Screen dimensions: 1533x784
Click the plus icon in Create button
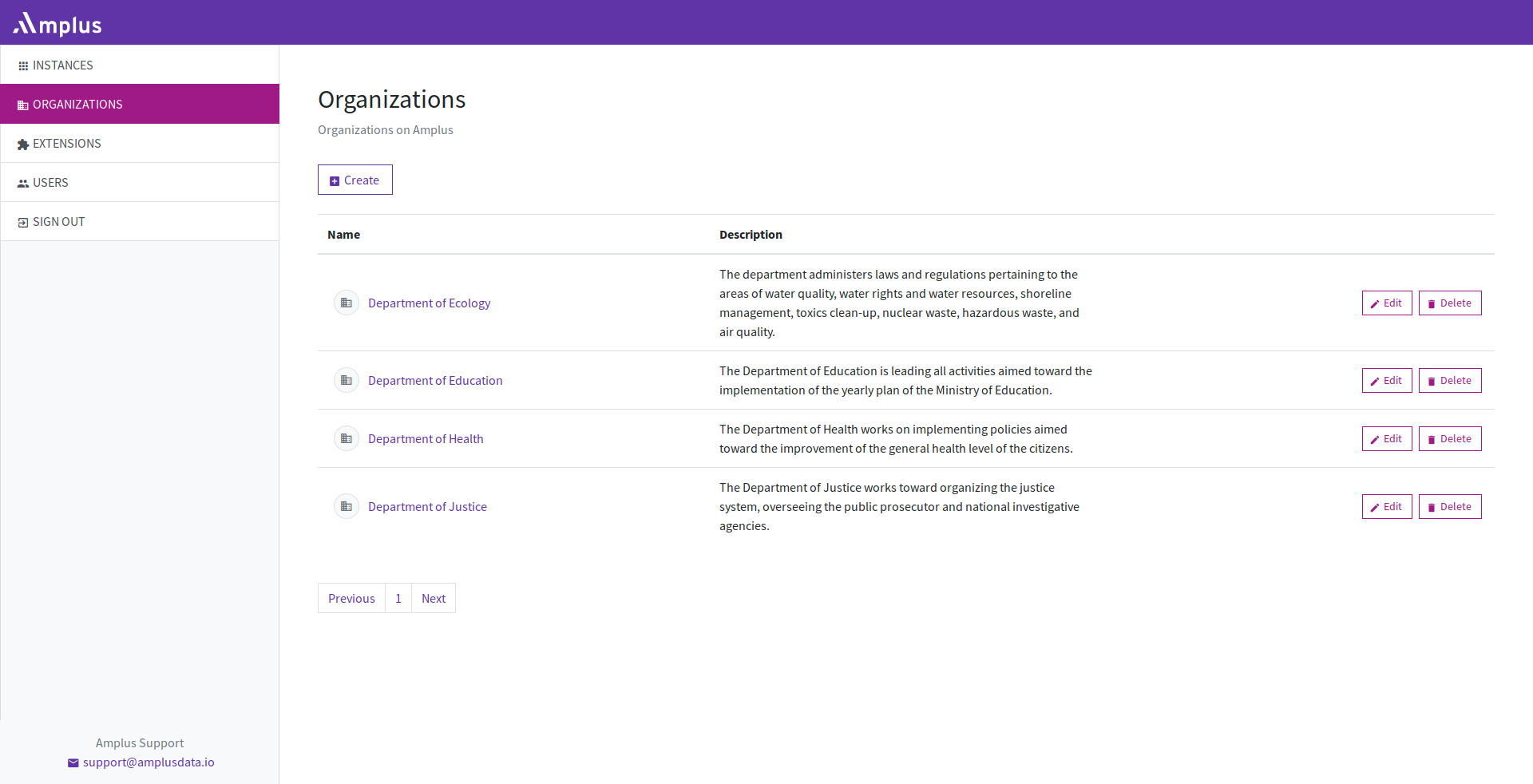coord(335,181)
